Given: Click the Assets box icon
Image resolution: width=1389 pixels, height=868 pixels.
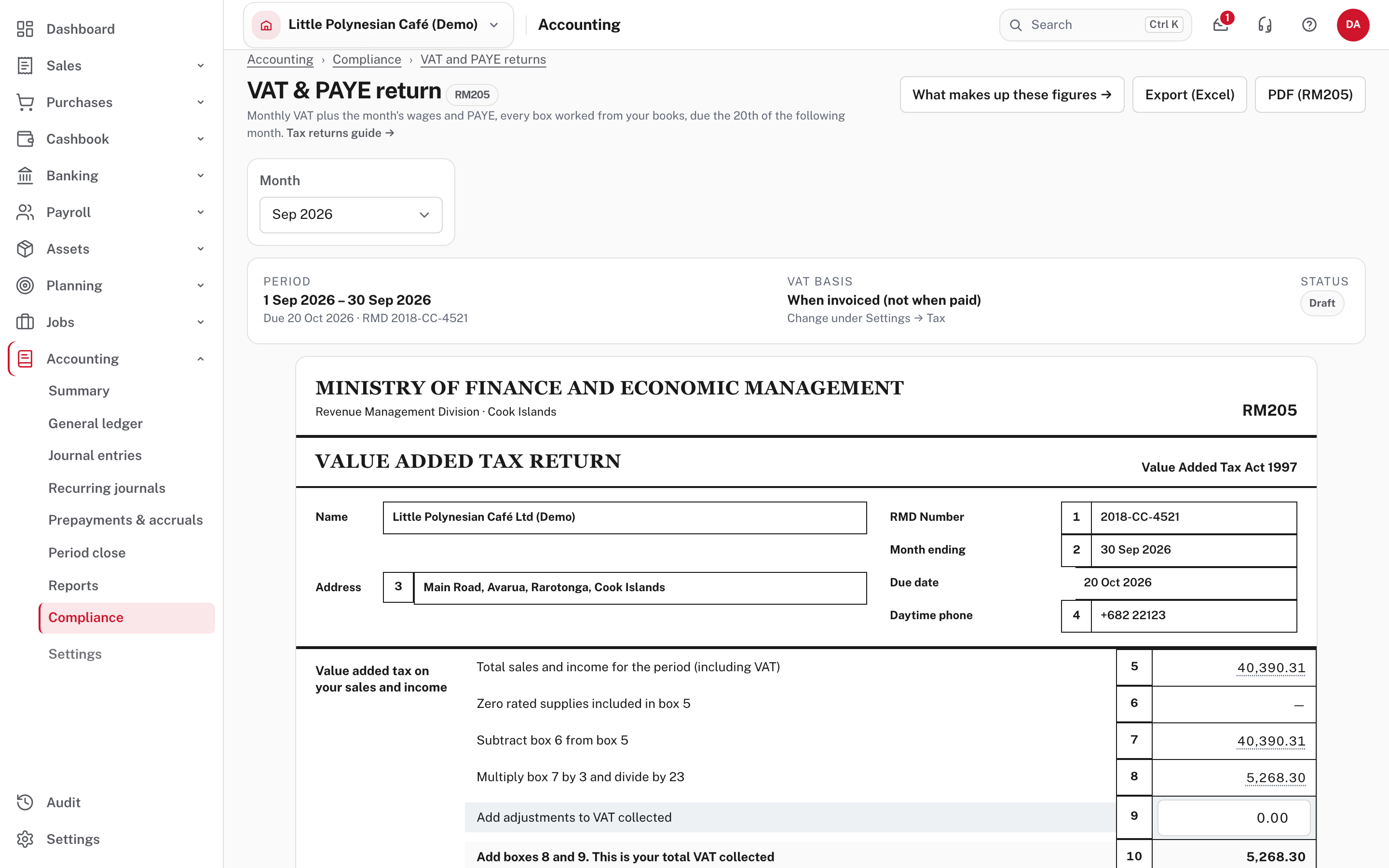Looking at the screenshot, I should pos(25,248).
